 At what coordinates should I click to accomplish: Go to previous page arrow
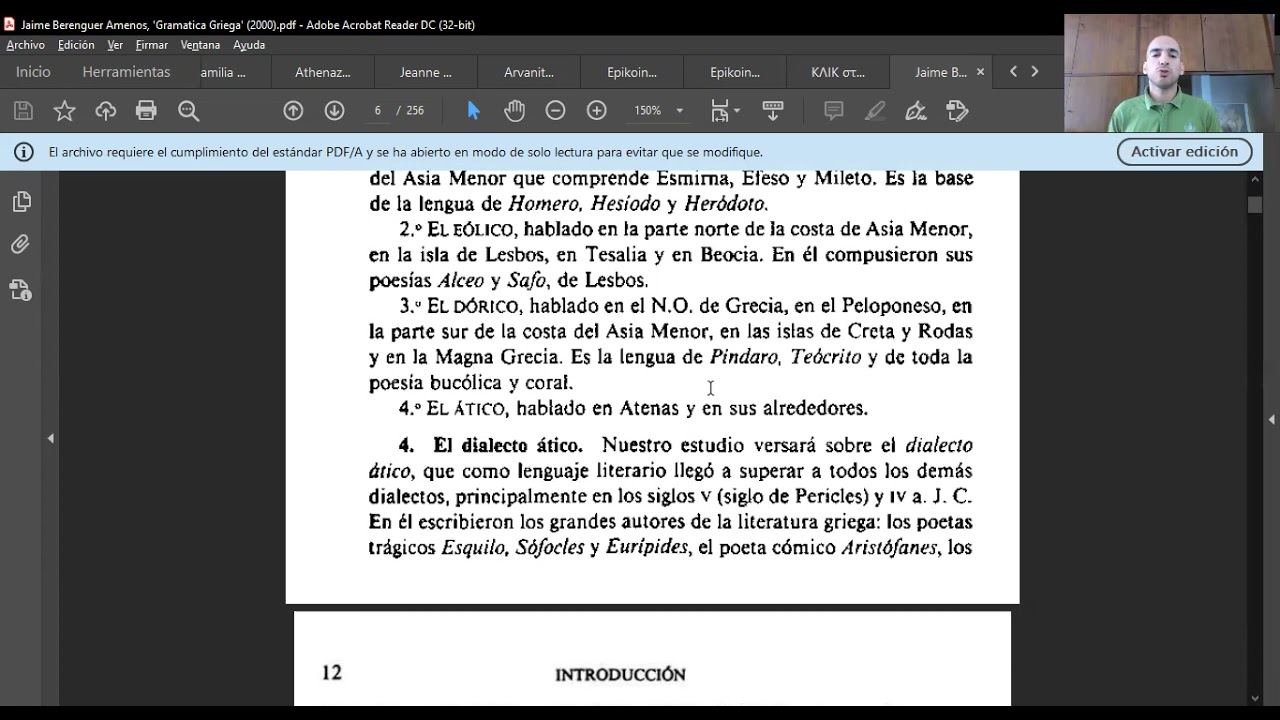pos(293,111)
